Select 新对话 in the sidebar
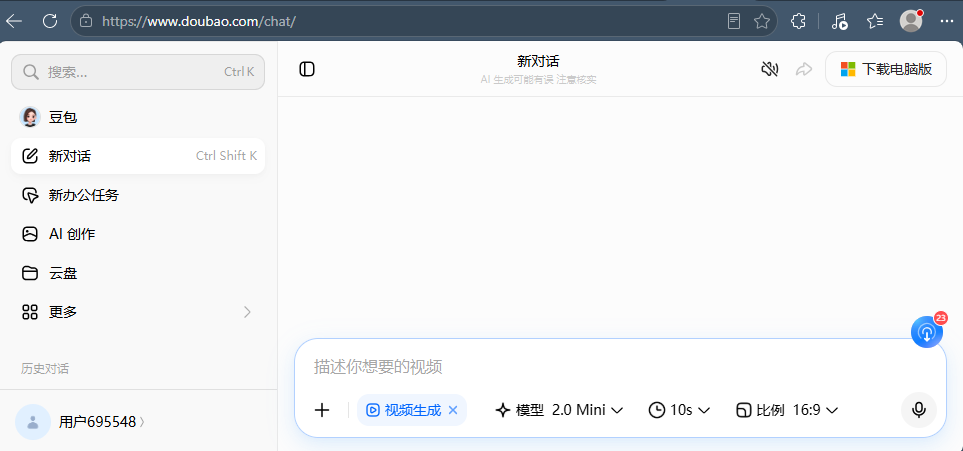 click(x=138, y=156)
